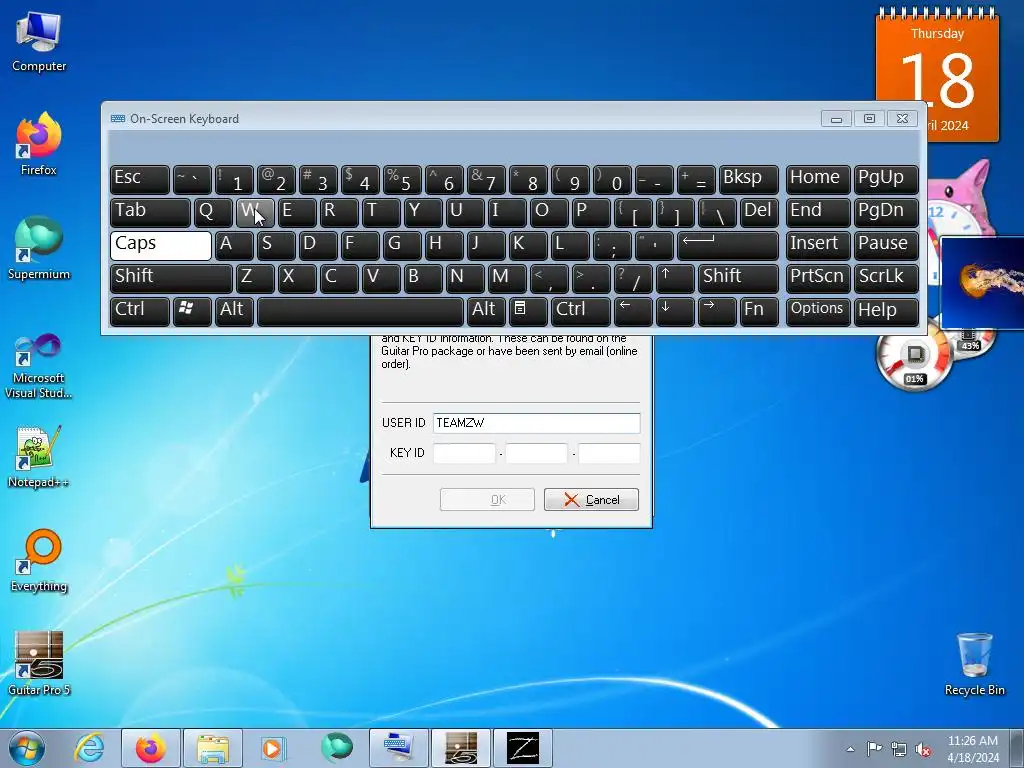Open the Recycle Bin desktop icon

pos(974,665)
